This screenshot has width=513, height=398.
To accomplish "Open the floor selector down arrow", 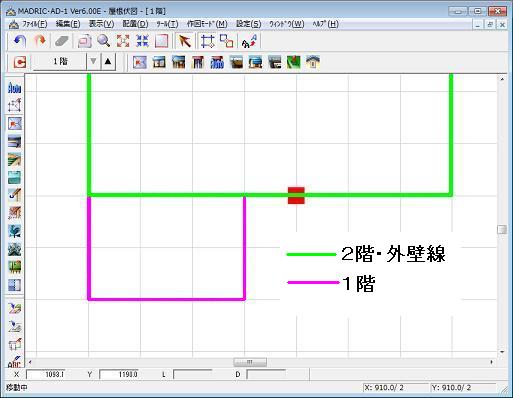I will [x=93, y=62].
